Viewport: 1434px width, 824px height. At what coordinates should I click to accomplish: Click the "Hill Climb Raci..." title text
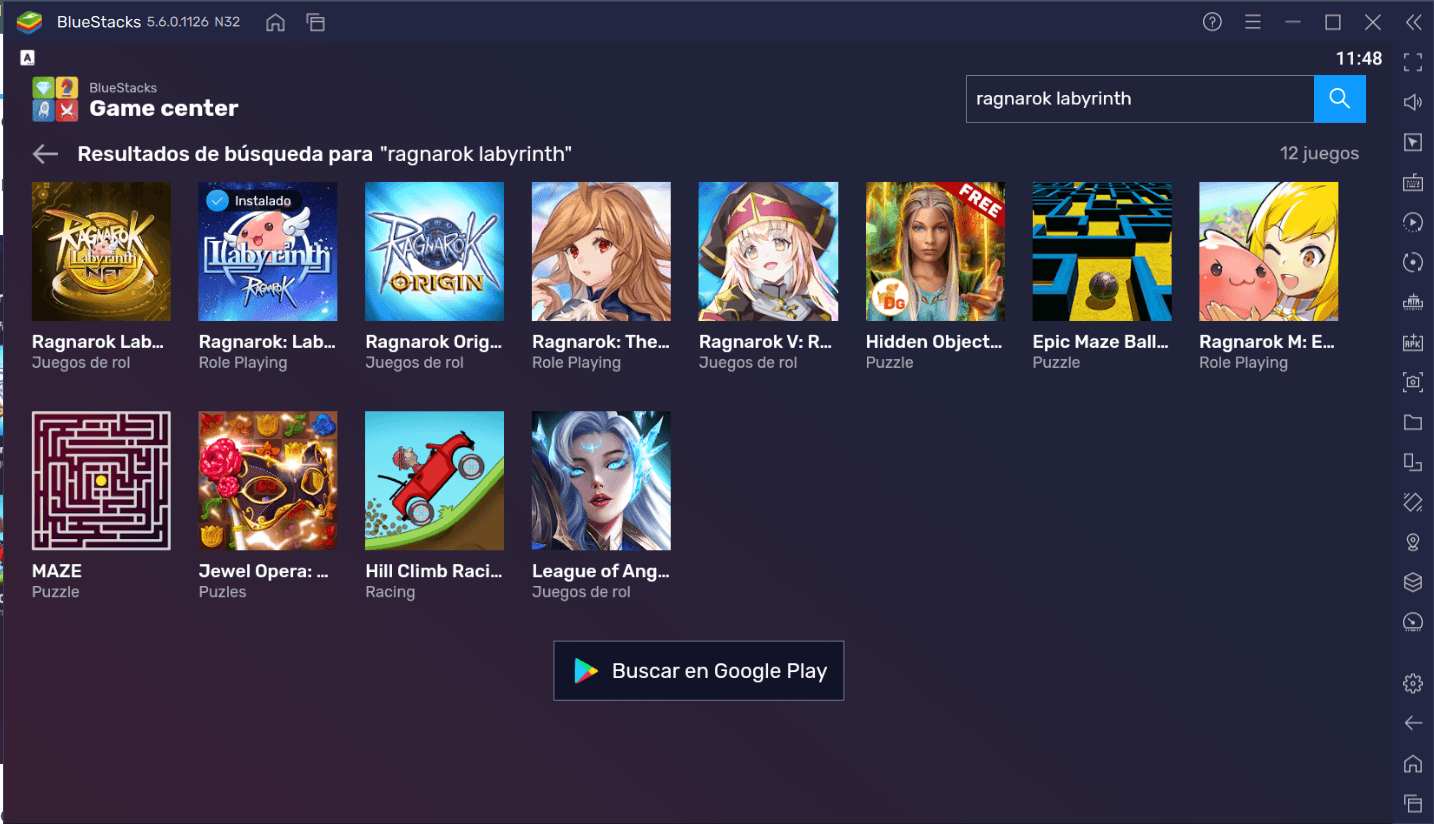[434, 571]
